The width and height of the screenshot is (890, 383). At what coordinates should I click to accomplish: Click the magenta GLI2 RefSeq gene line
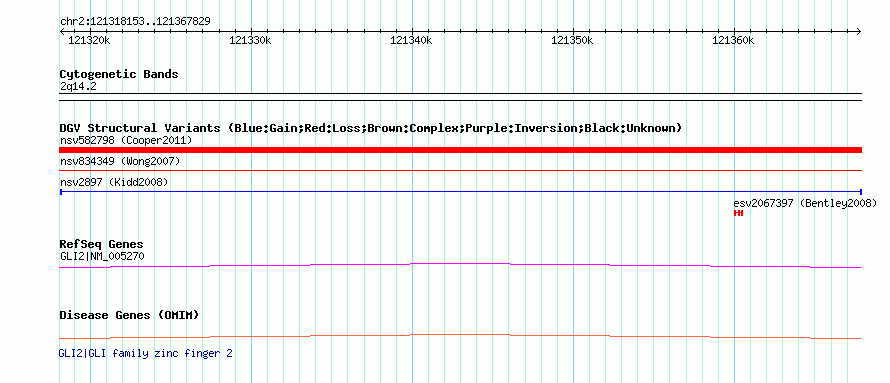tap(460, 265)
